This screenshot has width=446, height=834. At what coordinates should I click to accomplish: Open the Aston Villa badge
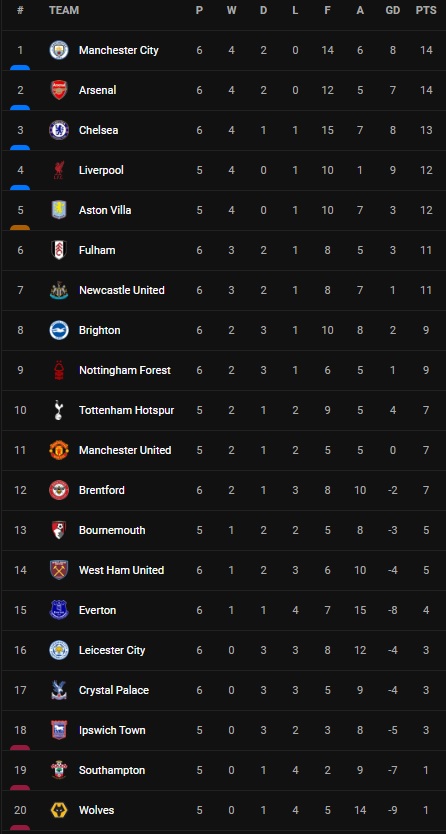pos(59,210)
